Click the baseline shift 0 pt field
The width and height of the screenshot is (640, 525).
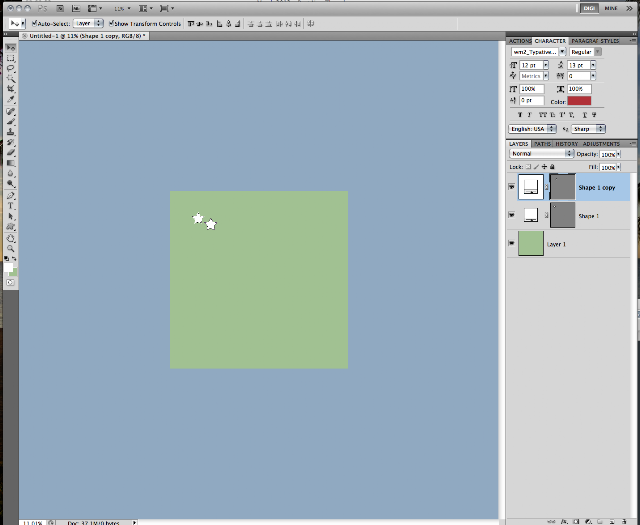coord(532,100)
